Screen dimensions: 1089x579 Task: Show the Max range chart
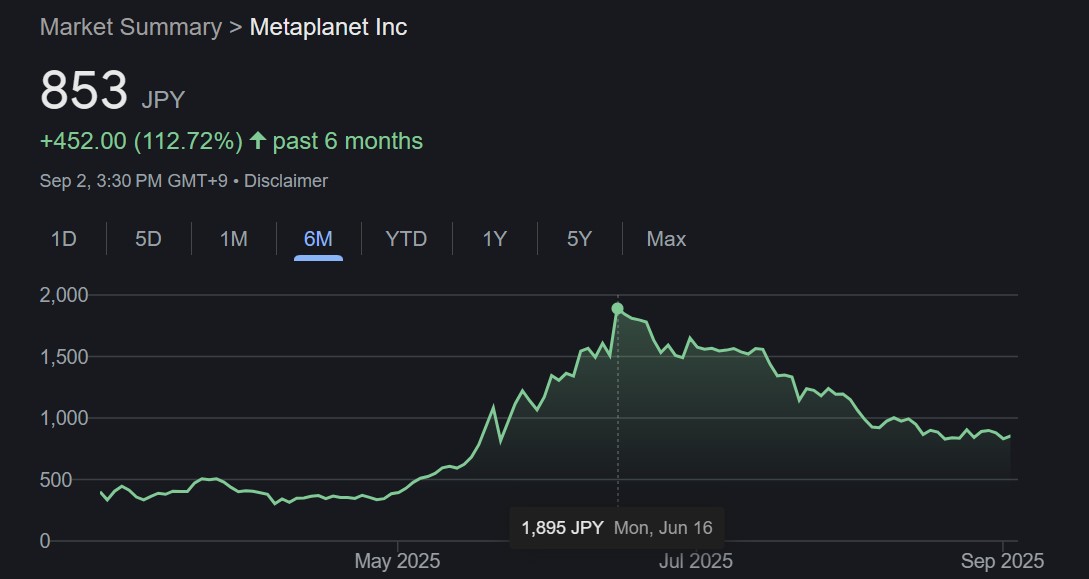click(x=666, y=239)
